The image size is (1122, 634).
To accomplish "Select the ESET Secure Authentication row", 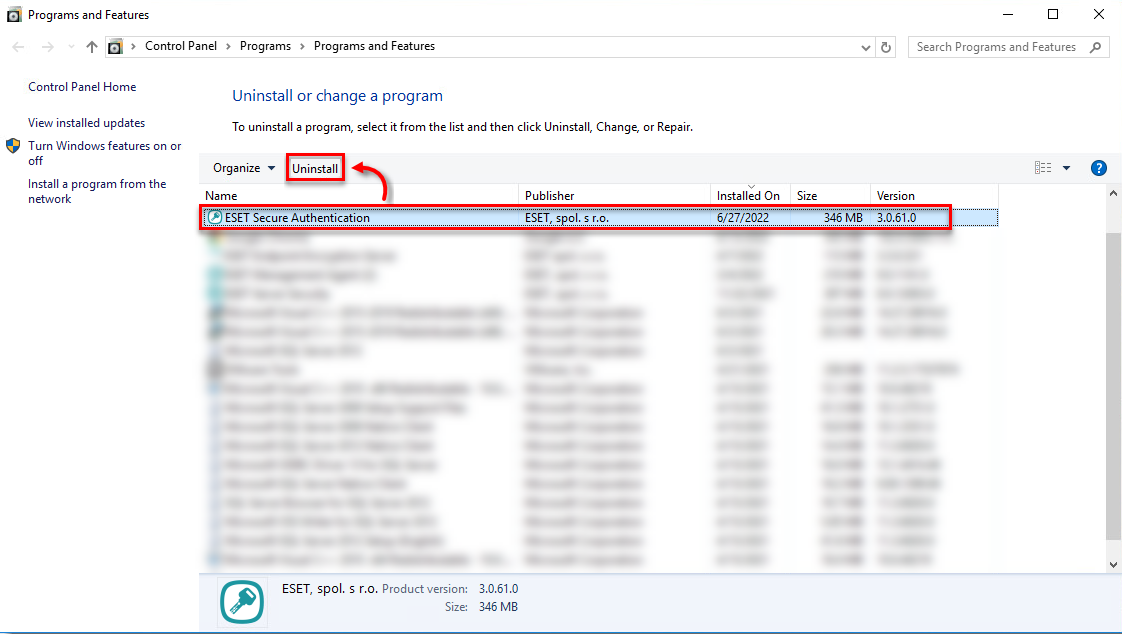I will click(297, 218).
